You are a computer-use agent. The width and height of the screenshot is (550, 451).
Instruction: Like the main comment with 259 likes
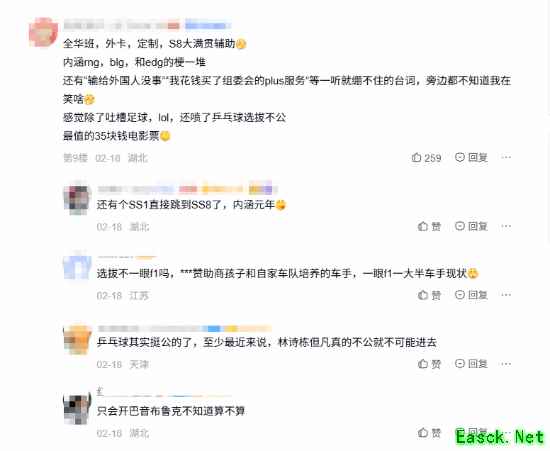click(x=426, y=157)
